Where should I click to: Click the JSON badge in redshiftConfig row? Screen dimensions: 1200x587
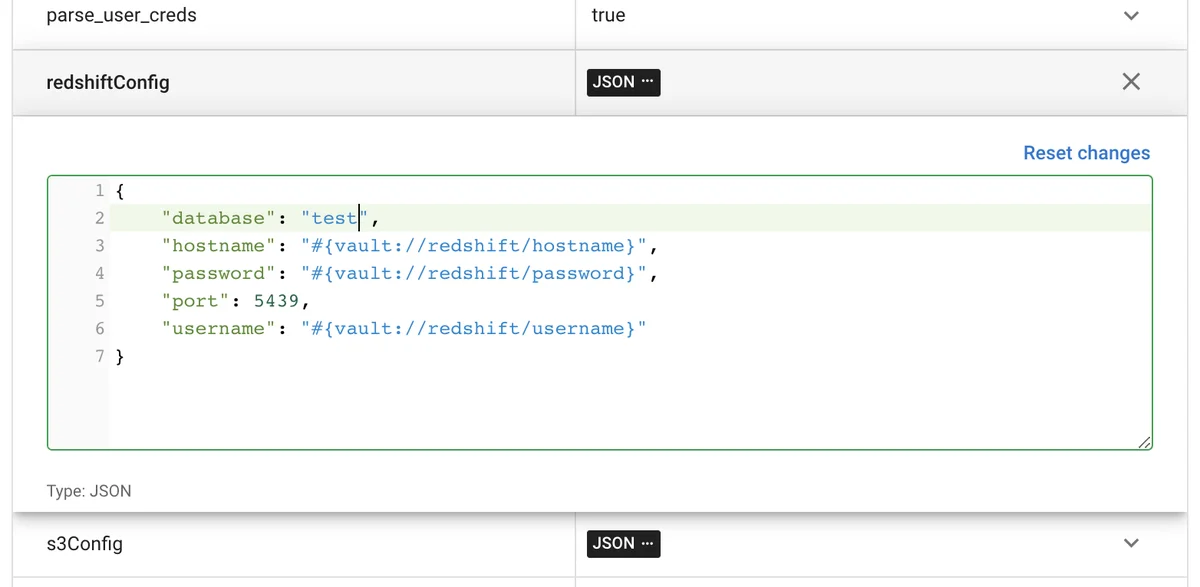tap(623, 82)
